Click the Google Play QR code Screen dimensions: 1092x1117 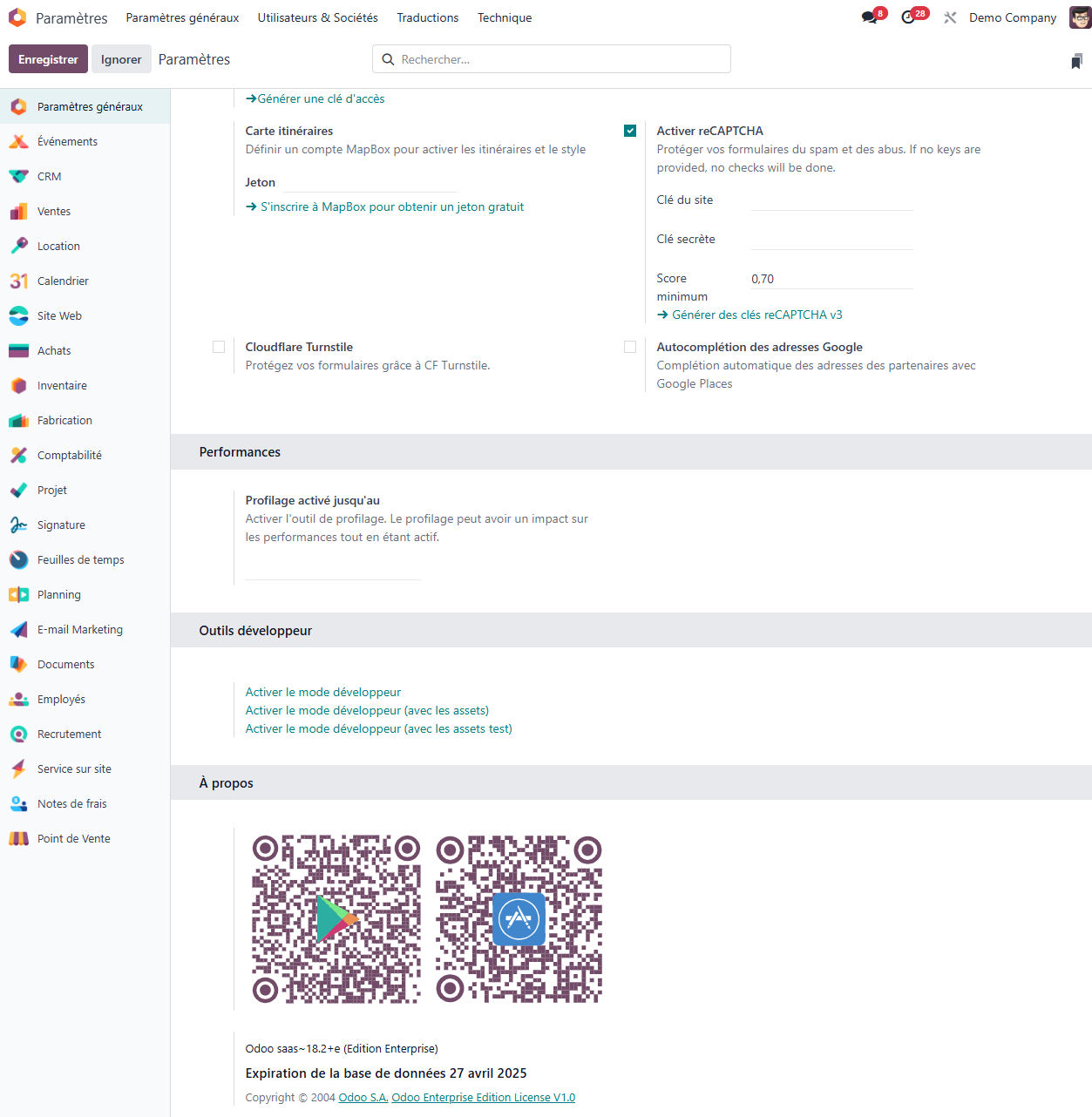[x=336, y=919]
